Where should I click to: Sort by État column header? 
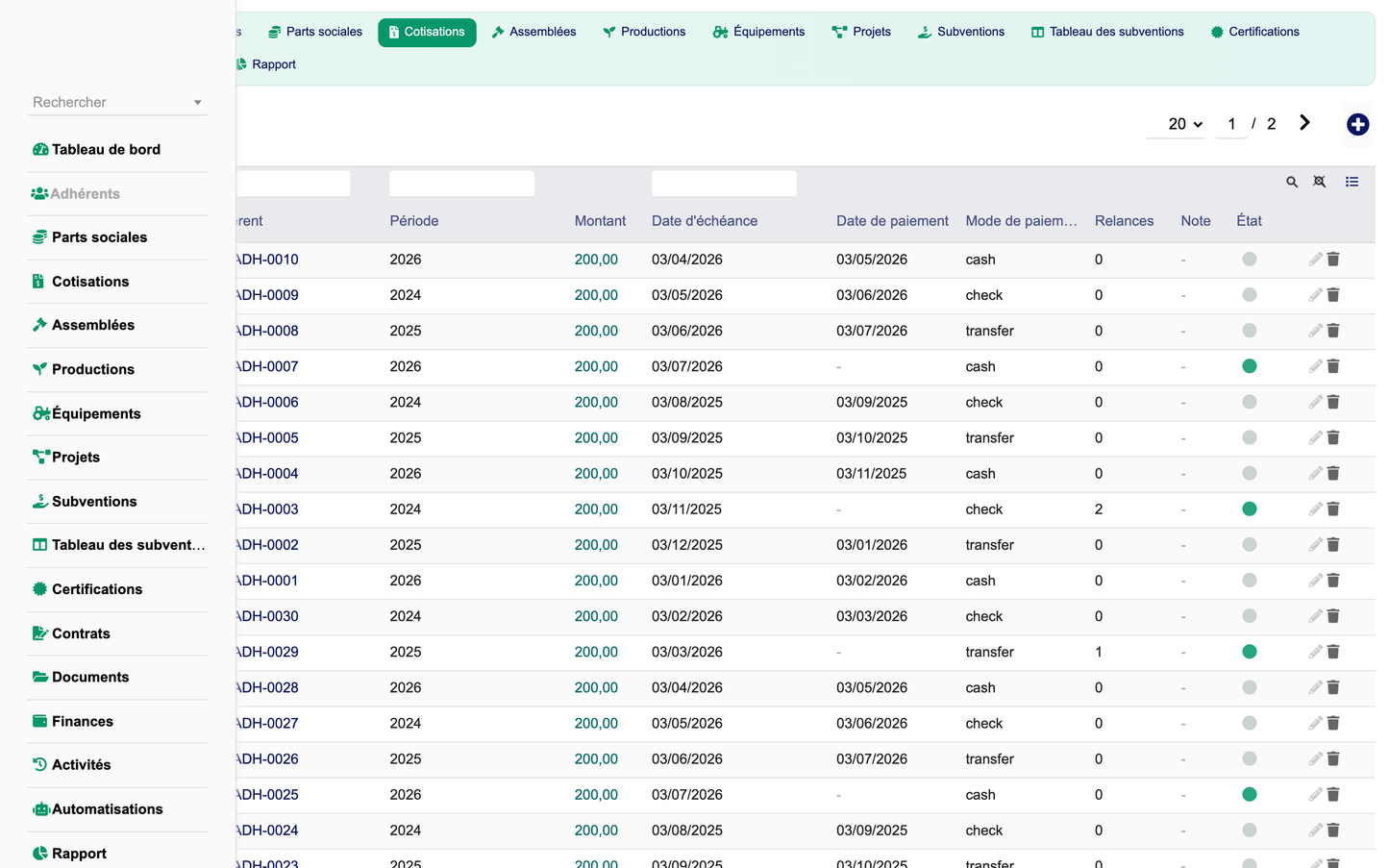1249,221
